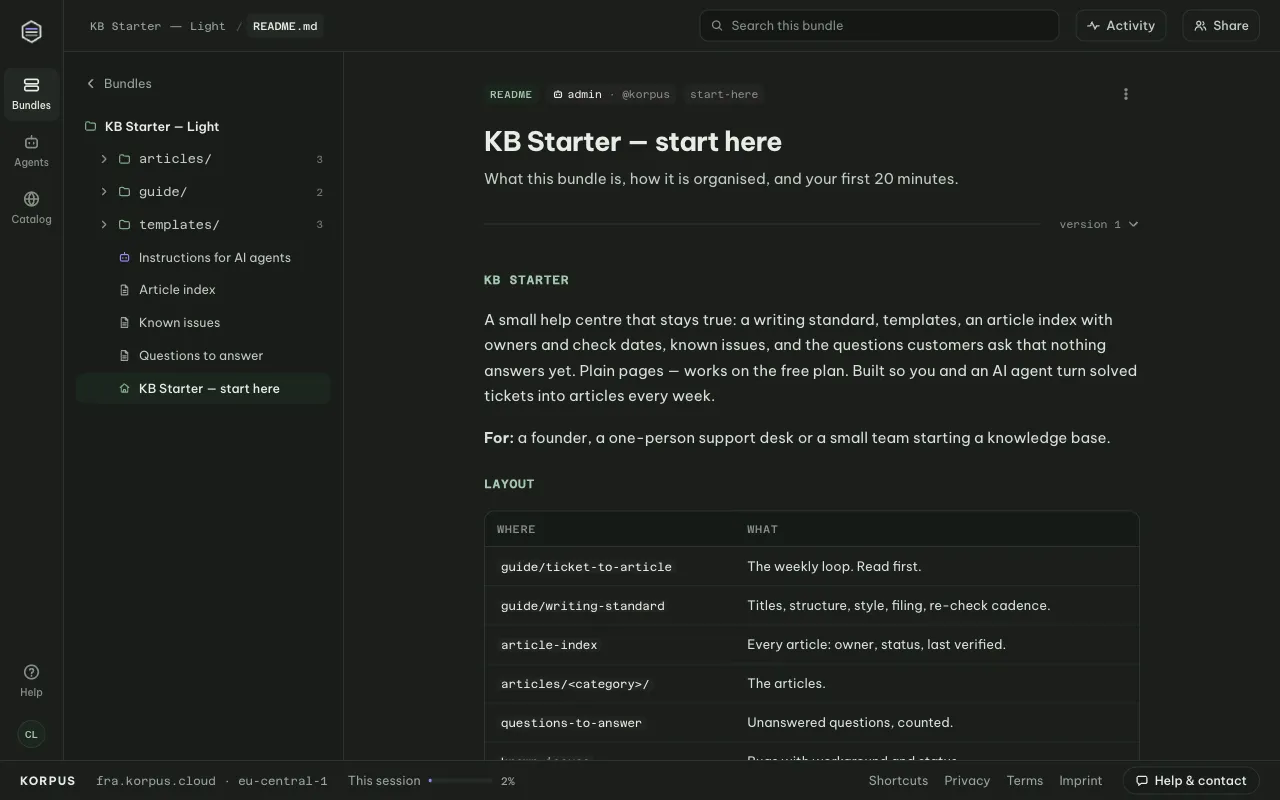Open the Catalog section
Image resolution: width=1280 pixels, height=800 pixels.
(31, 208)
